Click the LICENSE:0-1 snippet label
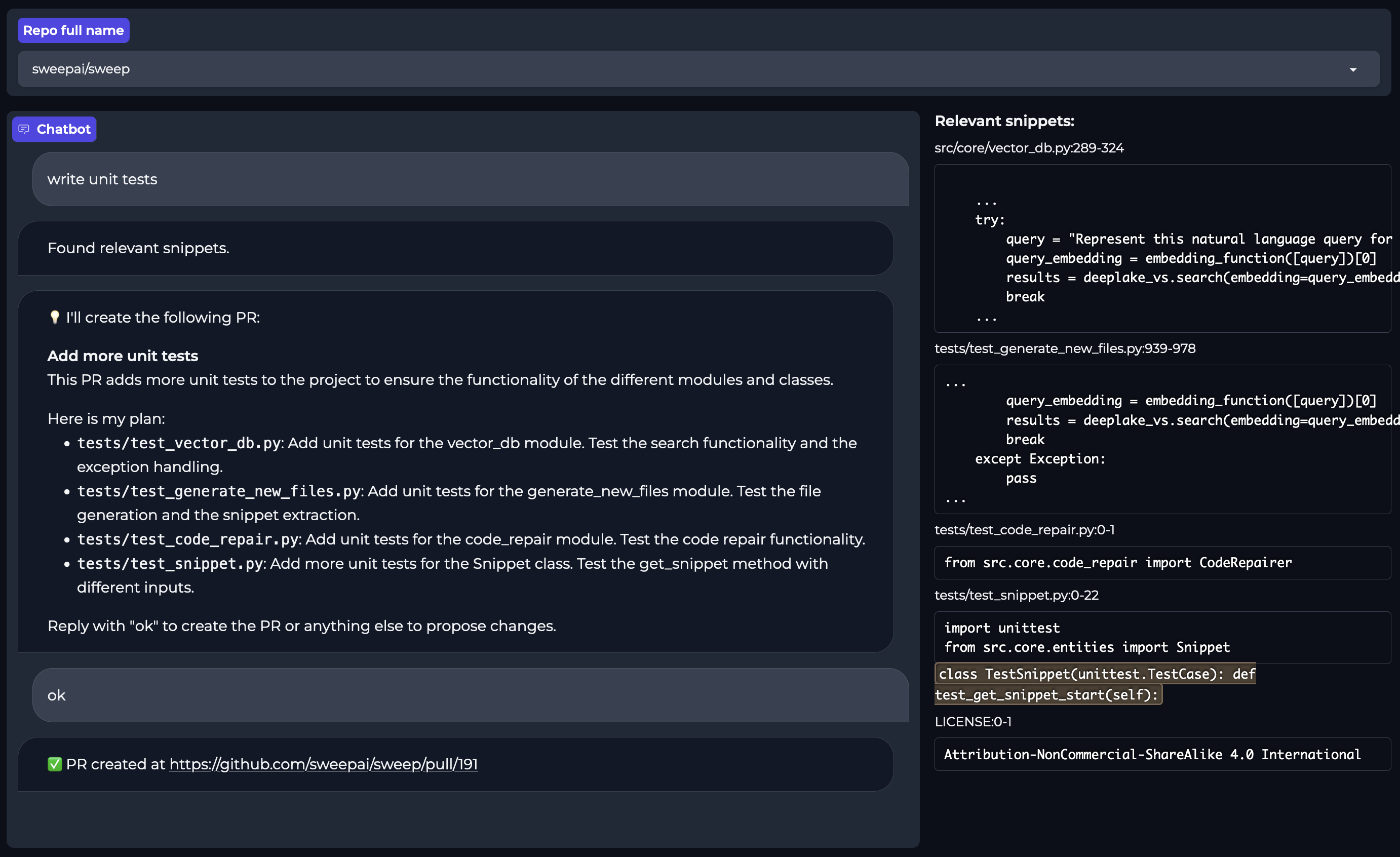 [x=973, y=722]
